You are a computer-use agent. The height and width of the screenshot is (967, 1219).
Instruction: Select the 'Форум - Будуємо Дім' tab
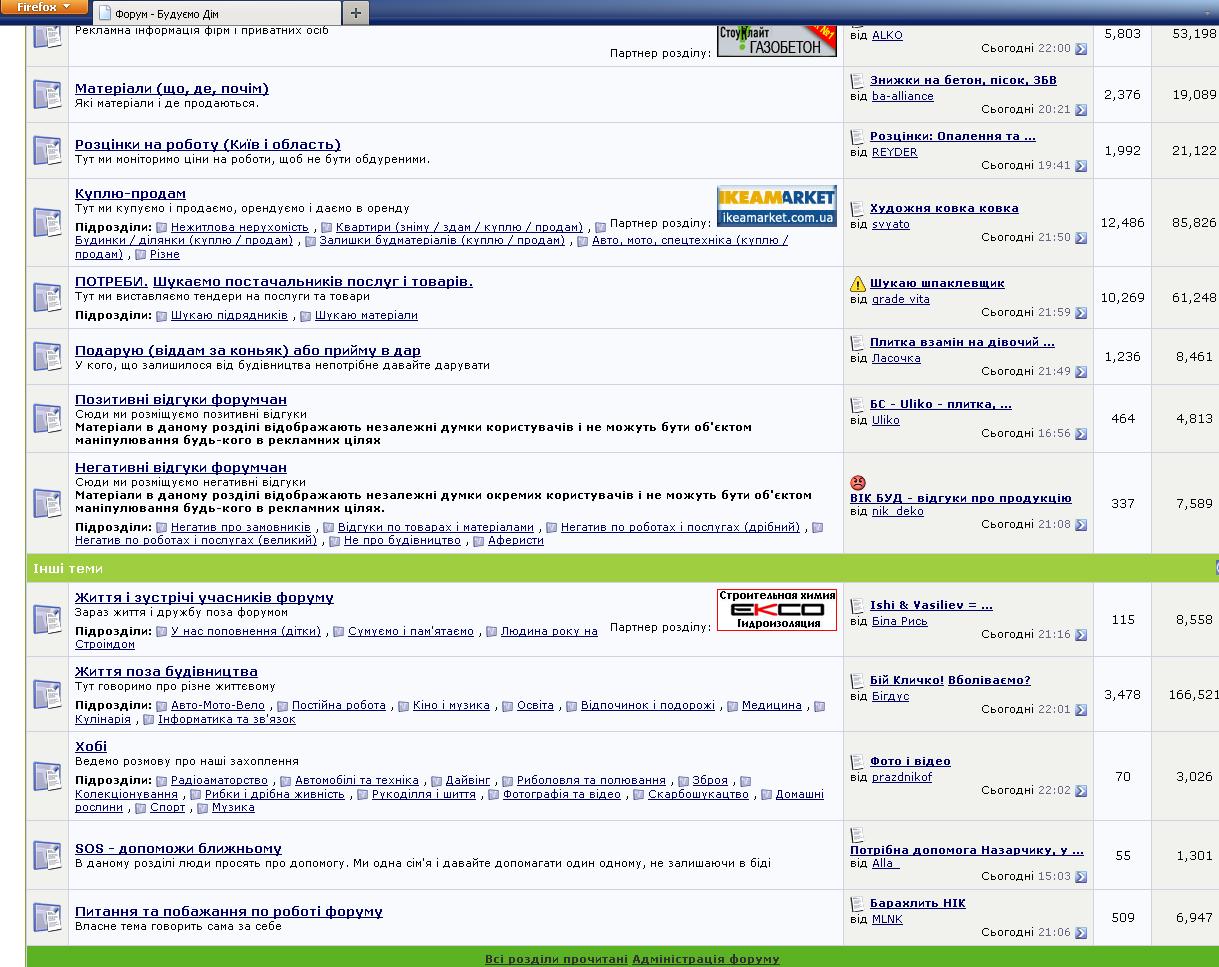(215, 13)
